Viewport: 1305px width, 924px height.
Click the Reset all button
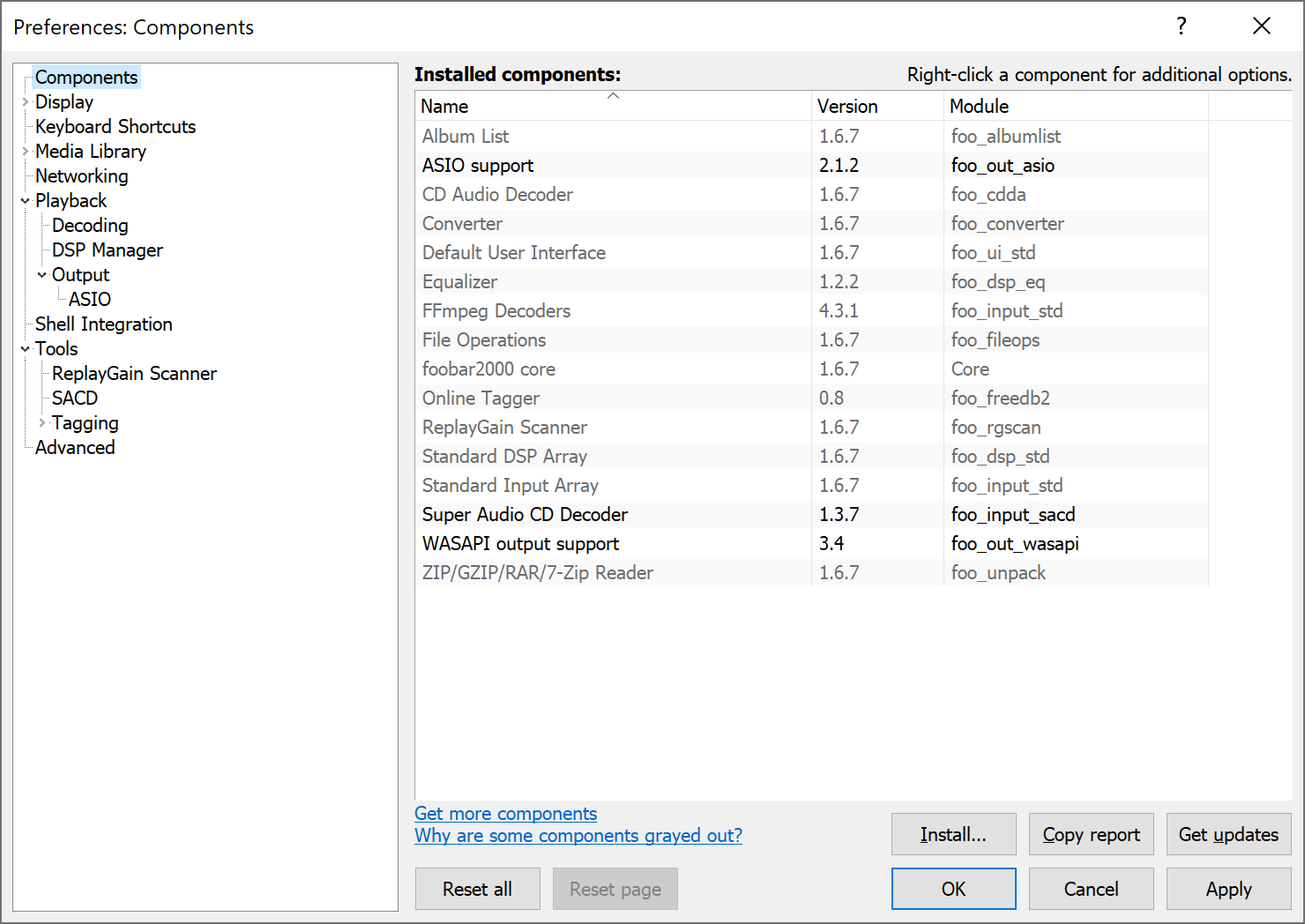(477, 889)
